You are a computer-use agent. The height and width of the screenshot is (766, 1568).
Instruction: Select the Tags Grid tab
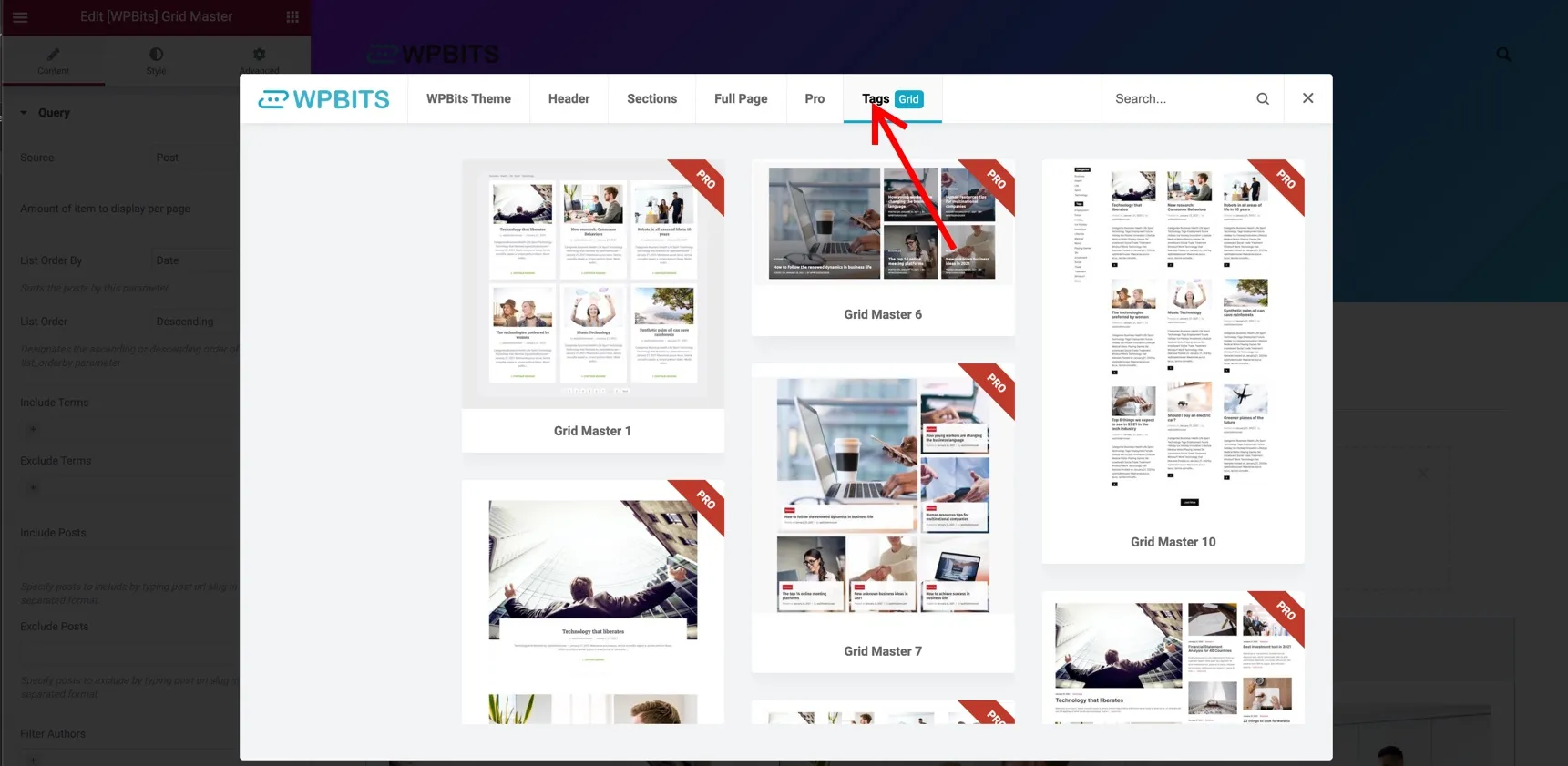pos(892,98)
